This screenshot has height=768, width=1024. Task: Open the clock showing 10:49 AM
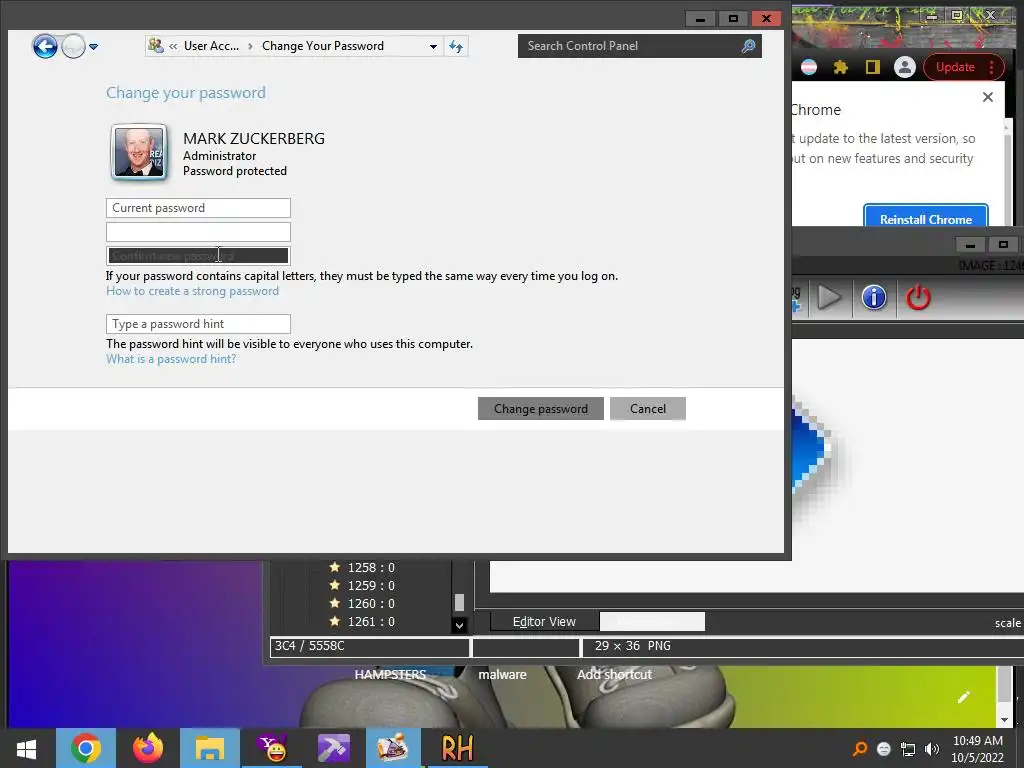[978, 749]
